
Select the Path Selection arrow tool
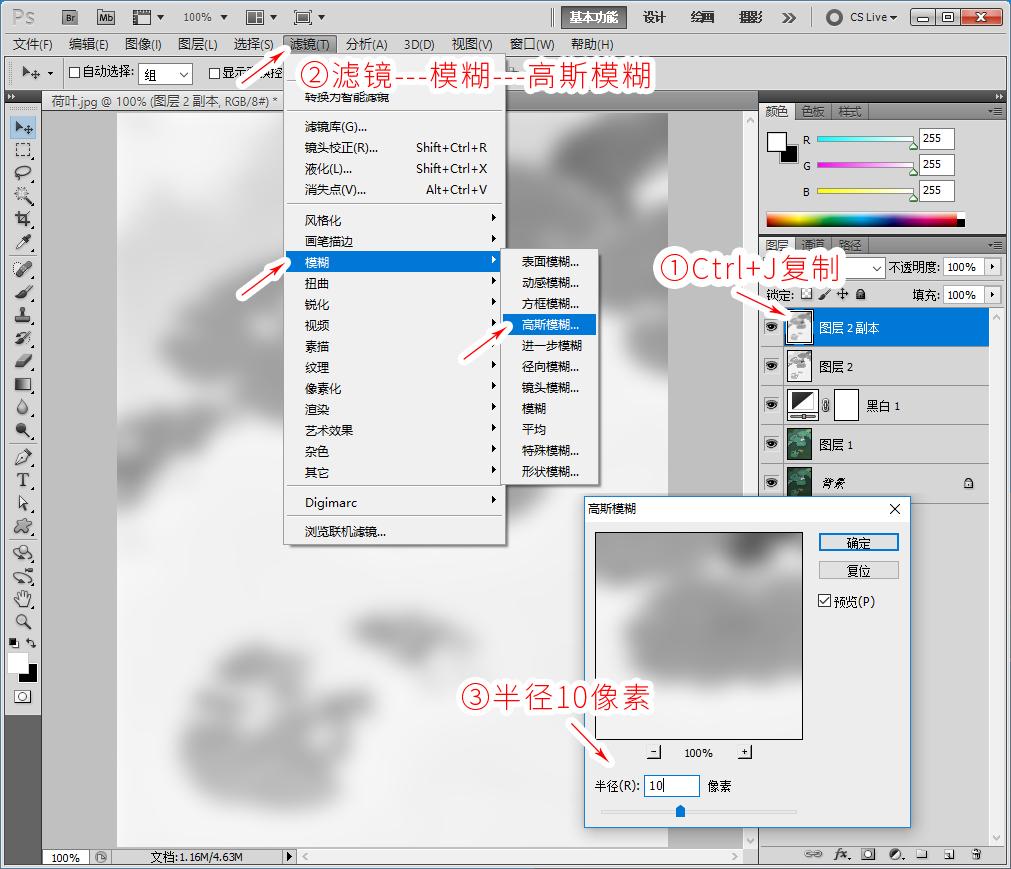coord(23,503)
